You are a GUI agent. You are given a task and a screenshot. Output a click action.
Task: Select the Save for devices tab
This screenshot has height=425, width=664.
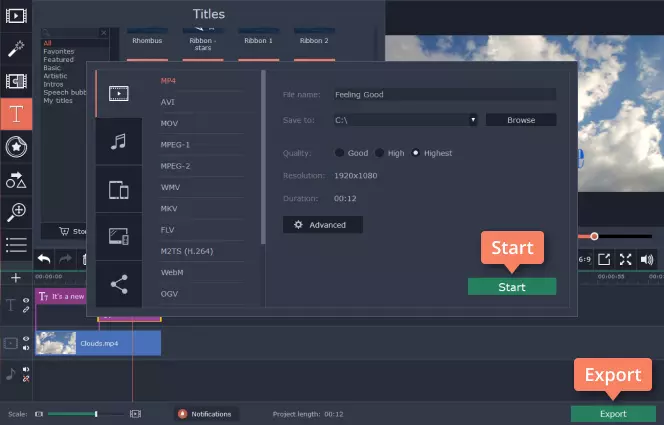119,189
